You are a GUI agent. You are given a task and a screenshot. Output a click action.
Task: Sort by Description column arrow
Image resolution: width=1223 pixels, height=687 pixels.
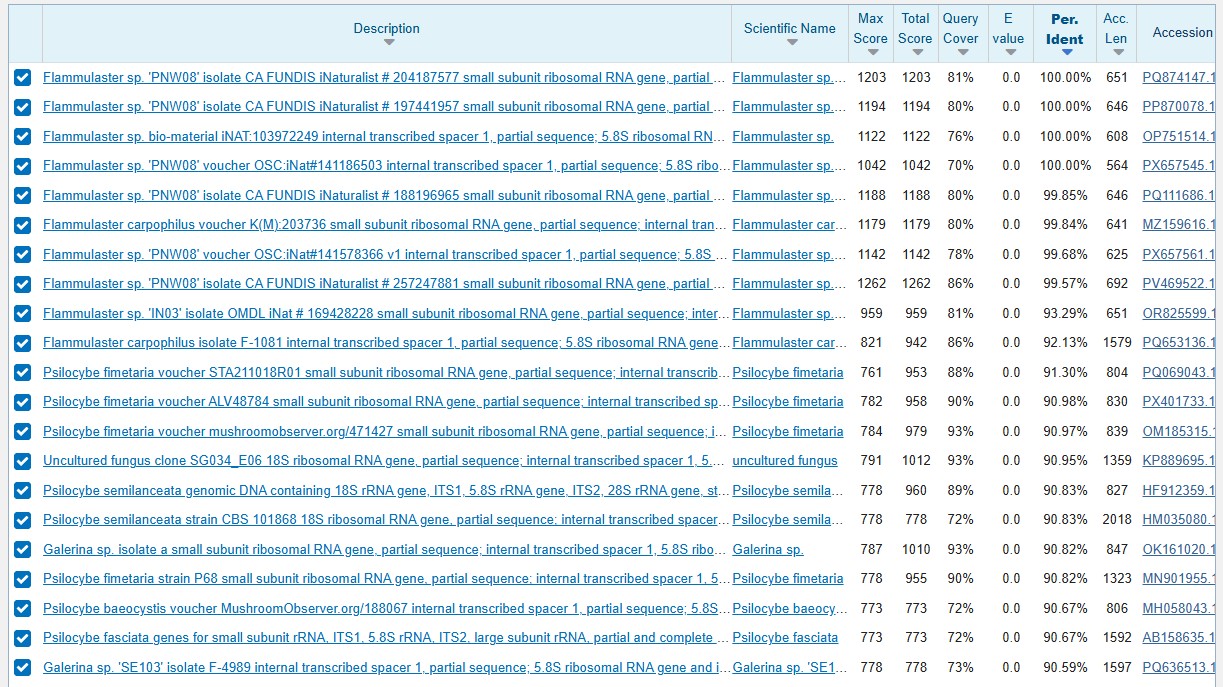388,42
